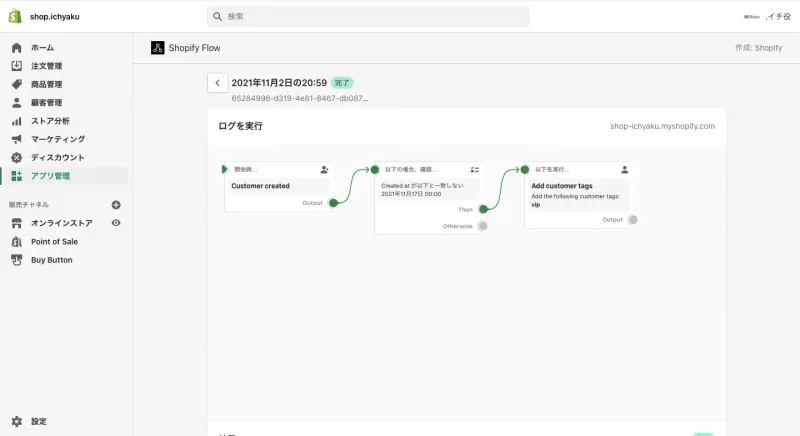800x436 pixels.
Task: Go back with the left chevron button
Action: click(x=217, y=83)
